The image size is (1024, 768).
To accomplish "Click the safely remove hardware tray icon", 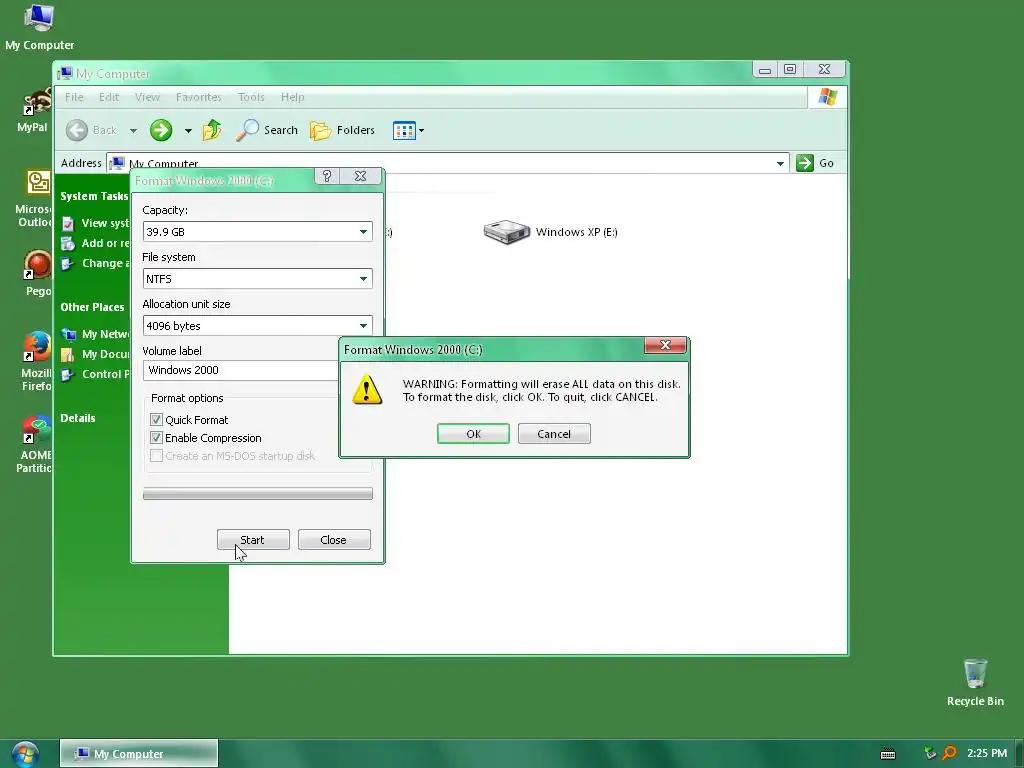I will pyautogui.click(x=929, y=753).
